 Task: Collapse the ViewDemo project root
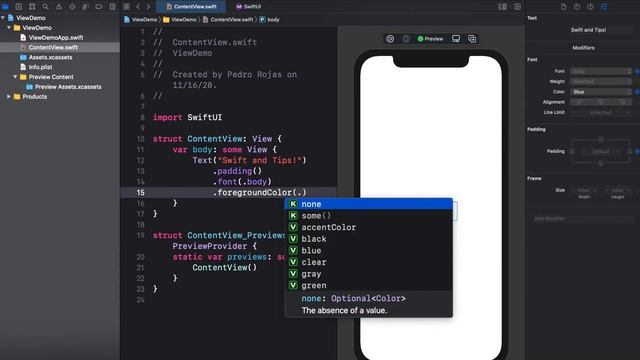tap(3, 18)
